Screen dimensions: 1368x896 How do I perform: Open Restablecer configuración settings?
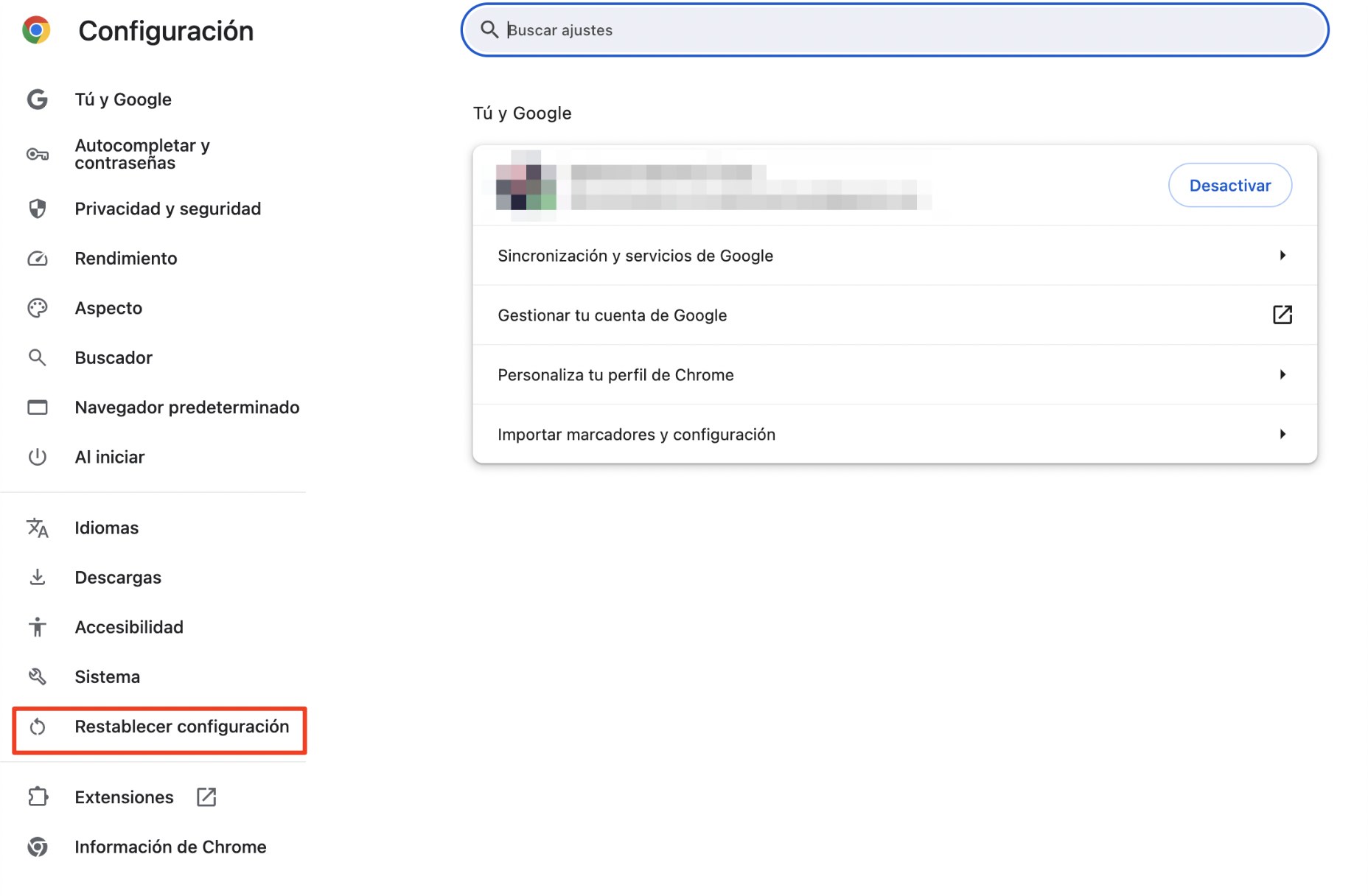(x=181, y=727)
